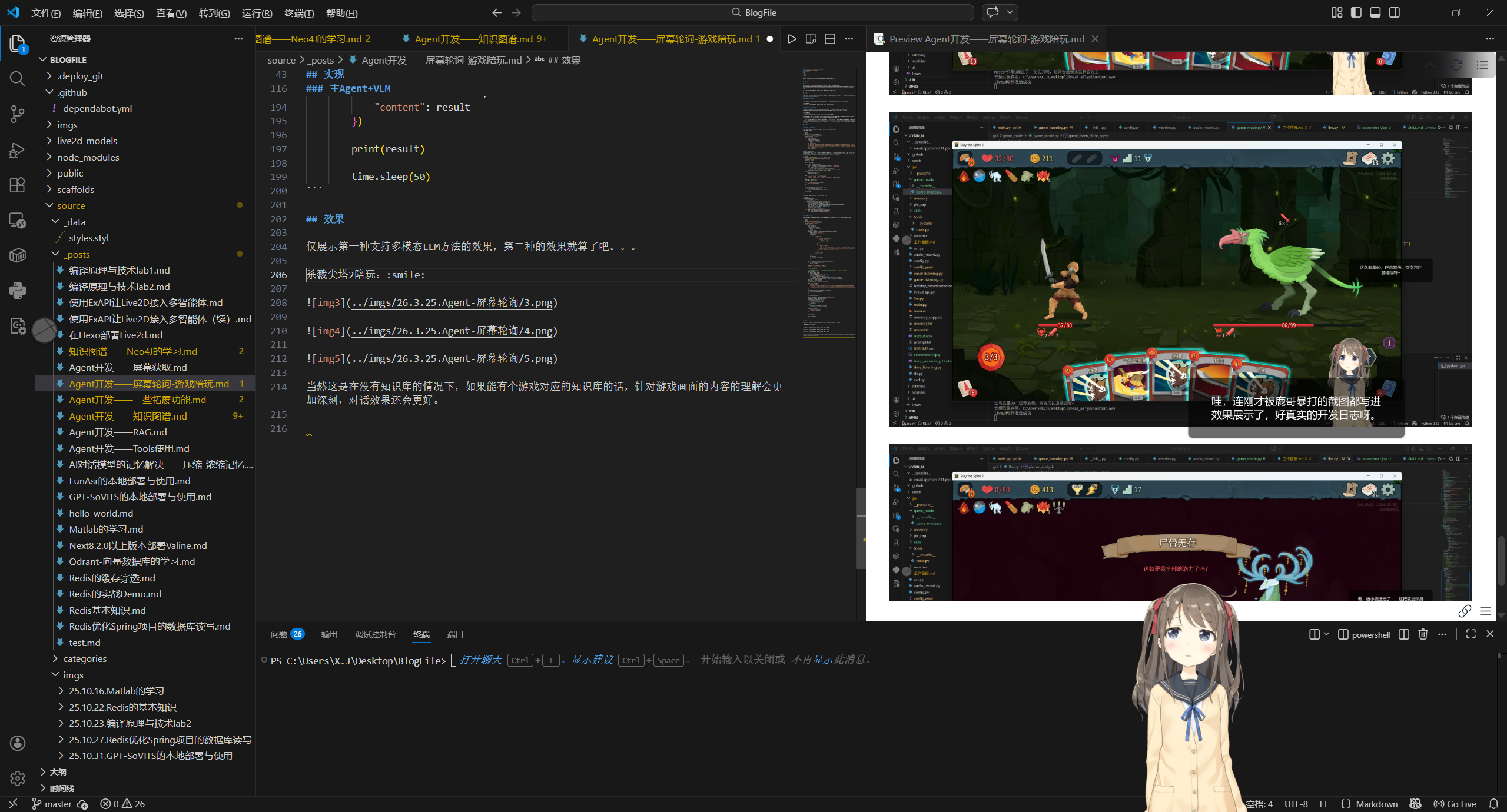Screen dimensions: 1507x812
Task: Switch to the 调试控制台 panel tab
Action: 375,634
